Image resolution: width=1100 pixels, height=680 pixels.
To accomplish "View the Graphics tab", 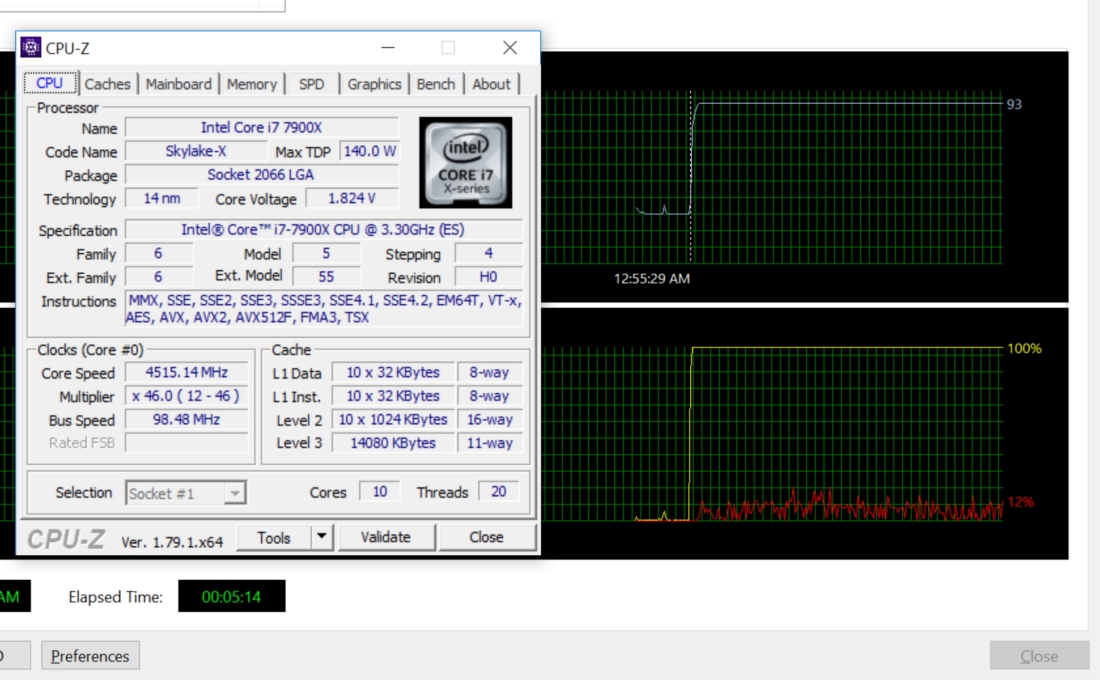I will (374, 84).
